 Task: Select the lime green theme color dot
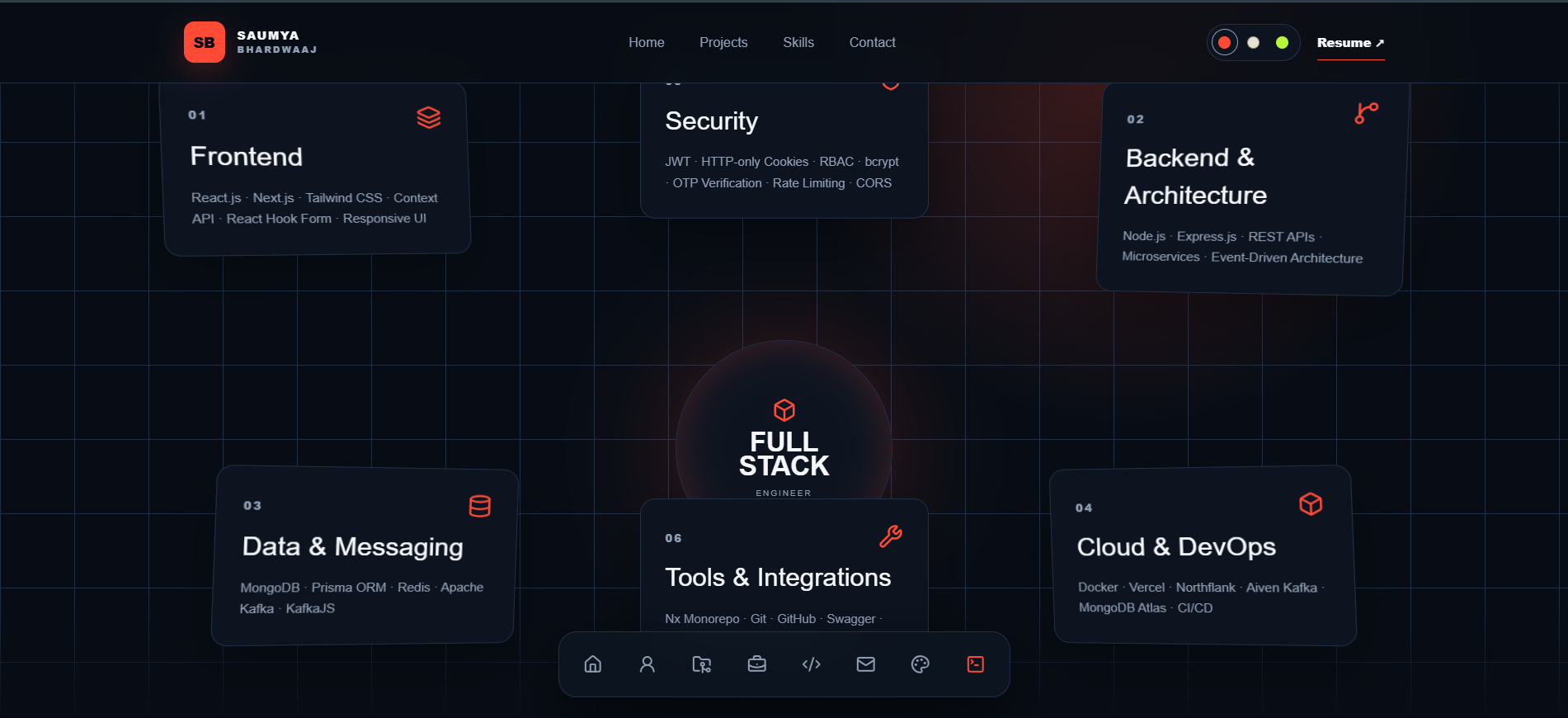pos(1283,42)
